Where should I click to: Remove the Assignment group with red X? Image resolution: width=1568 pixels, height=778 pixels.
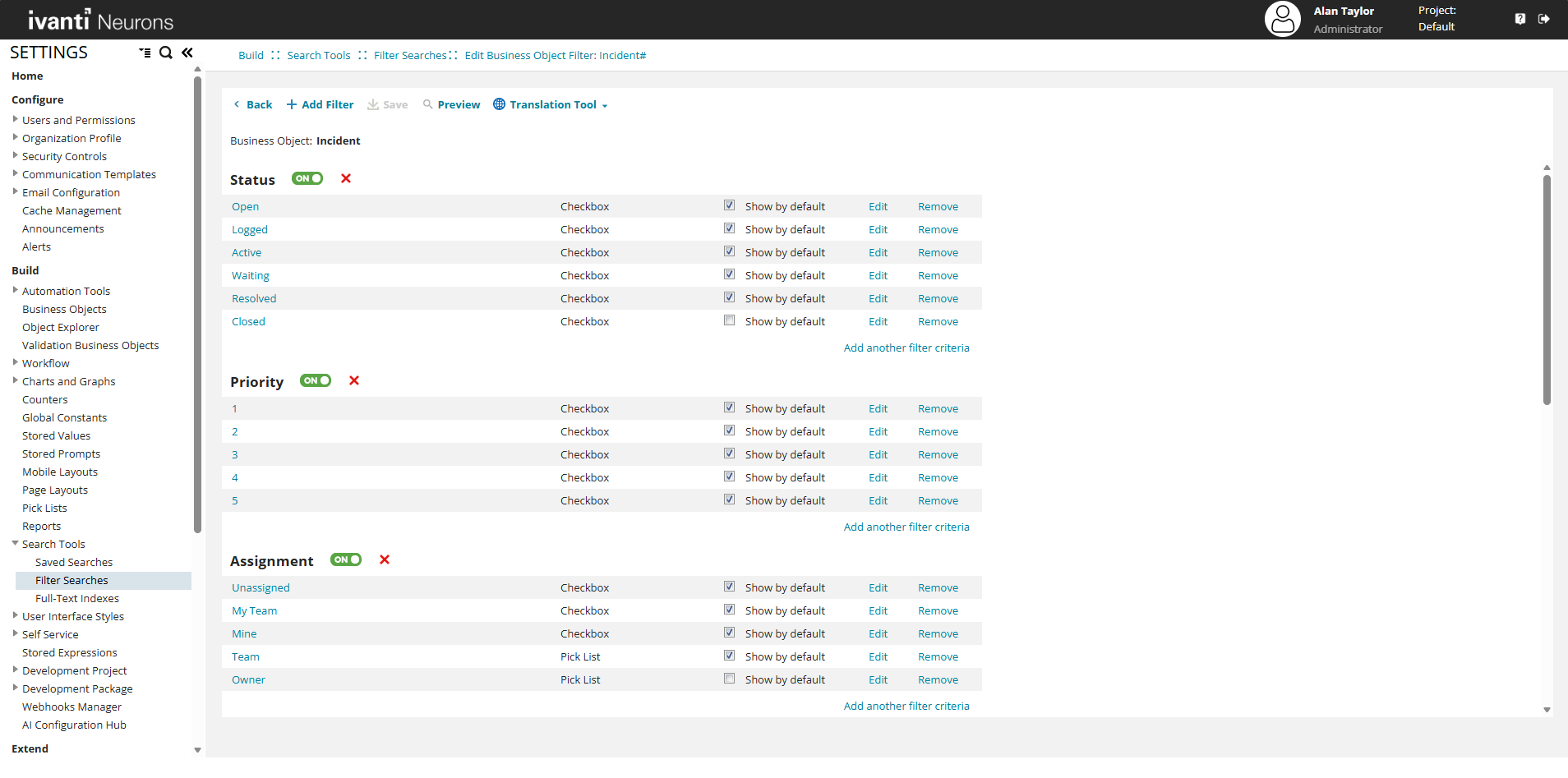click(x=384, y=560)
